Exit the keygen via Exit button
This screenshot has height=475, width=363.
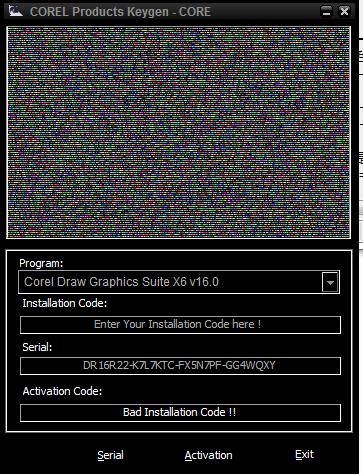(304, 454)
